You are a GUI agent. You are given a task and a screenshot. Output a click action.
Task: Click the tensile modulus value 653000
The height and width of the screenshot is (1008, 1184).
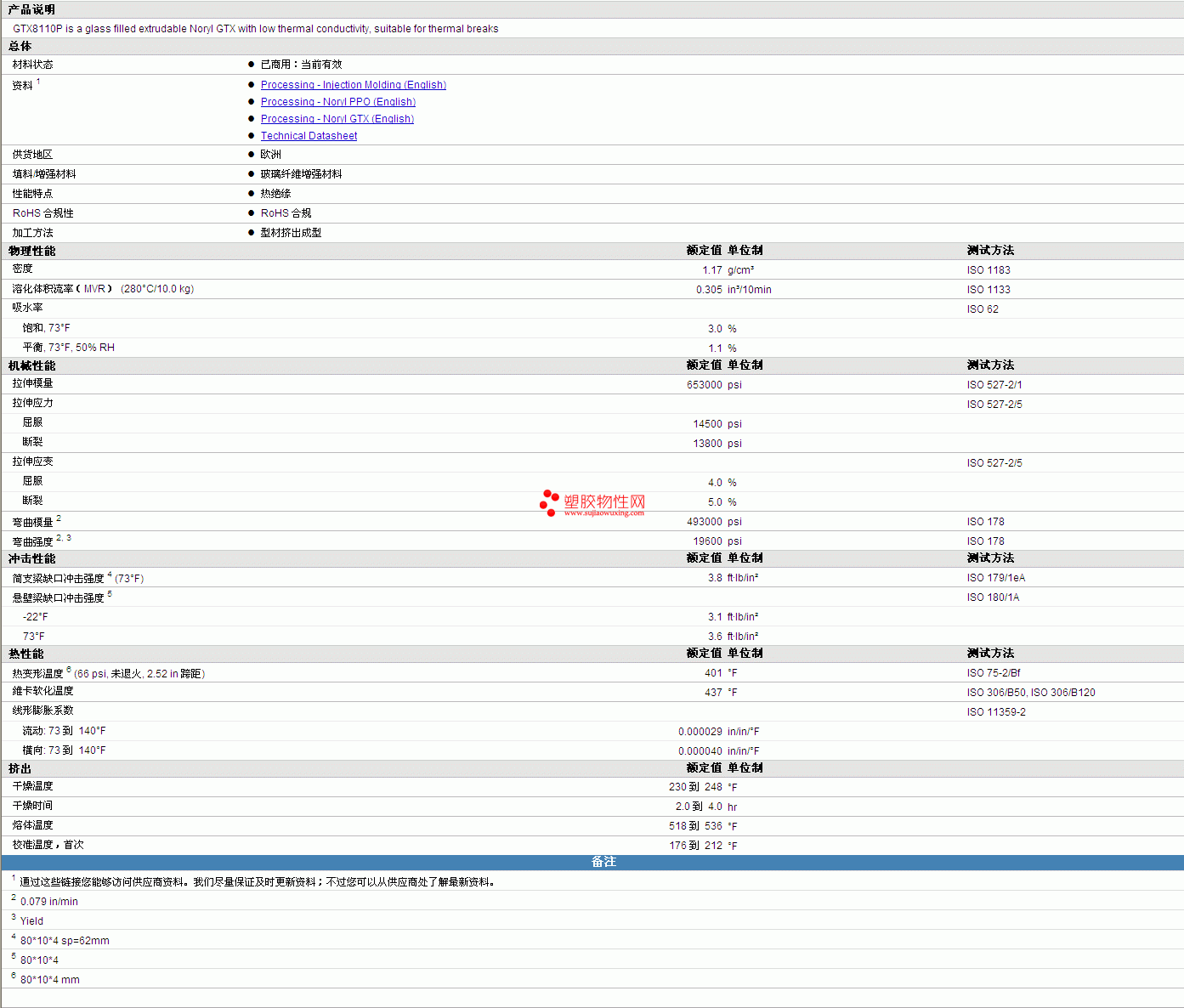[x=705, y=385]
